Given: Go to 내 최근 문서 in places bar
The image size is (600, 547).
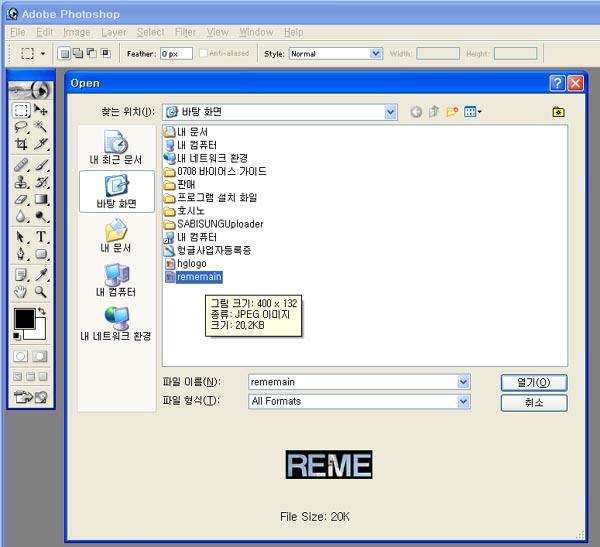Looking at the screenshot, I should (116, 147).
